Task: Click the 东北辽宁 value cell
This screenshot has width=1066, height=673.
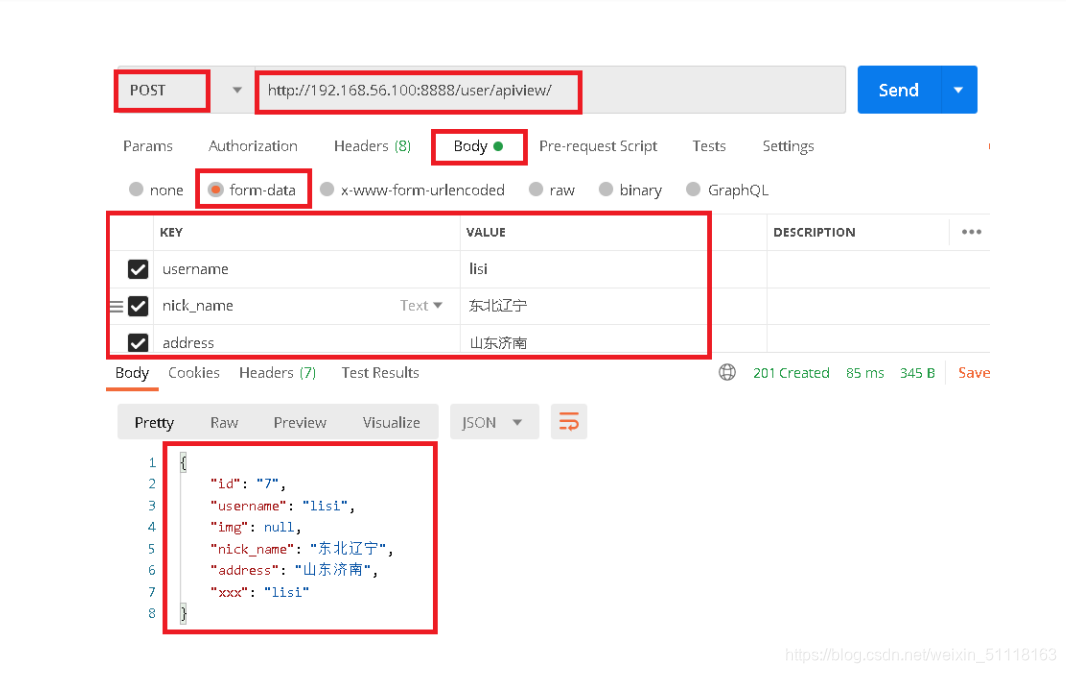Action: 613,306
